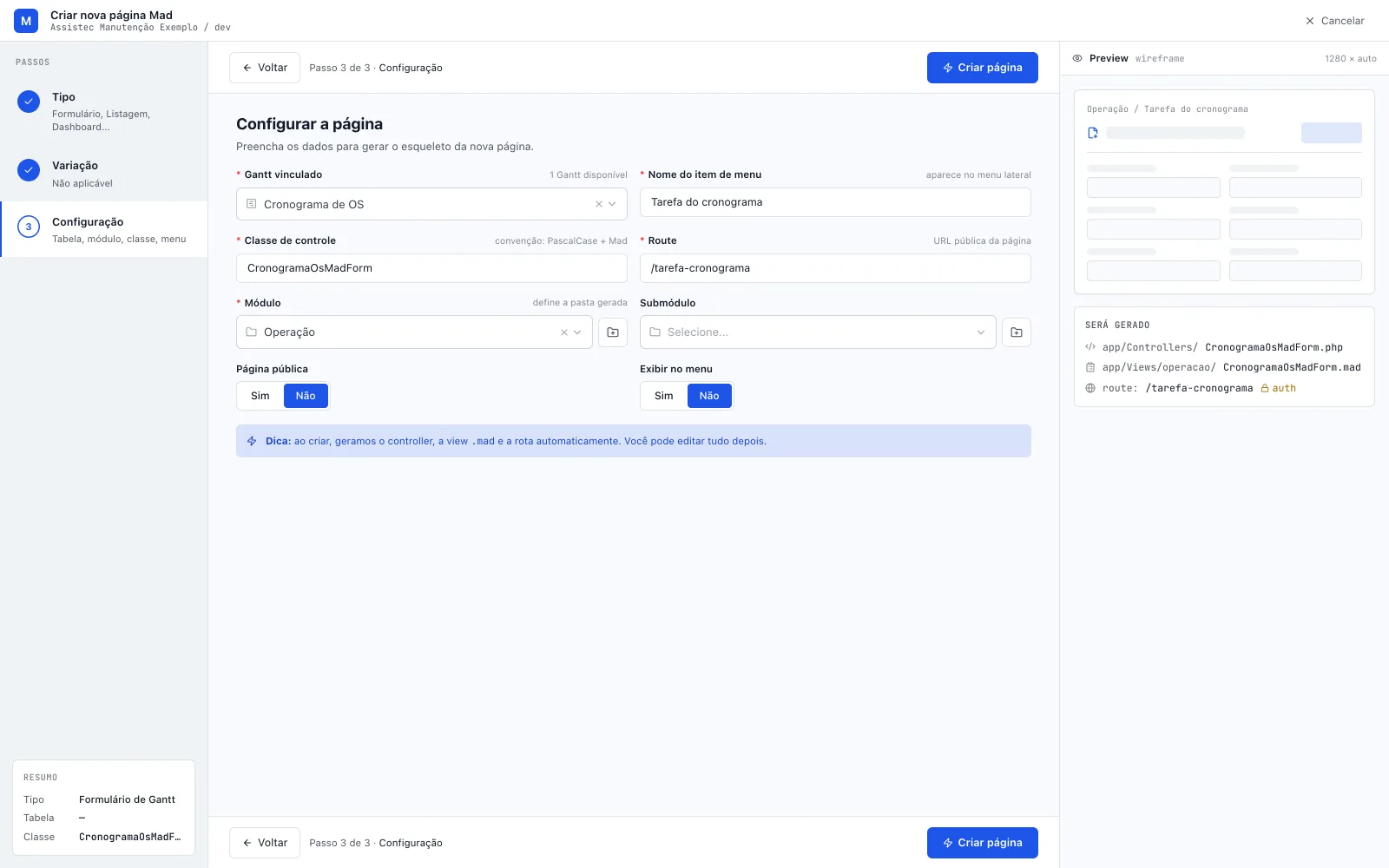Viewport: 1389px width, 868px height.
Task: Click the bottom Voltar button
Action: click(x=265, y=843)
